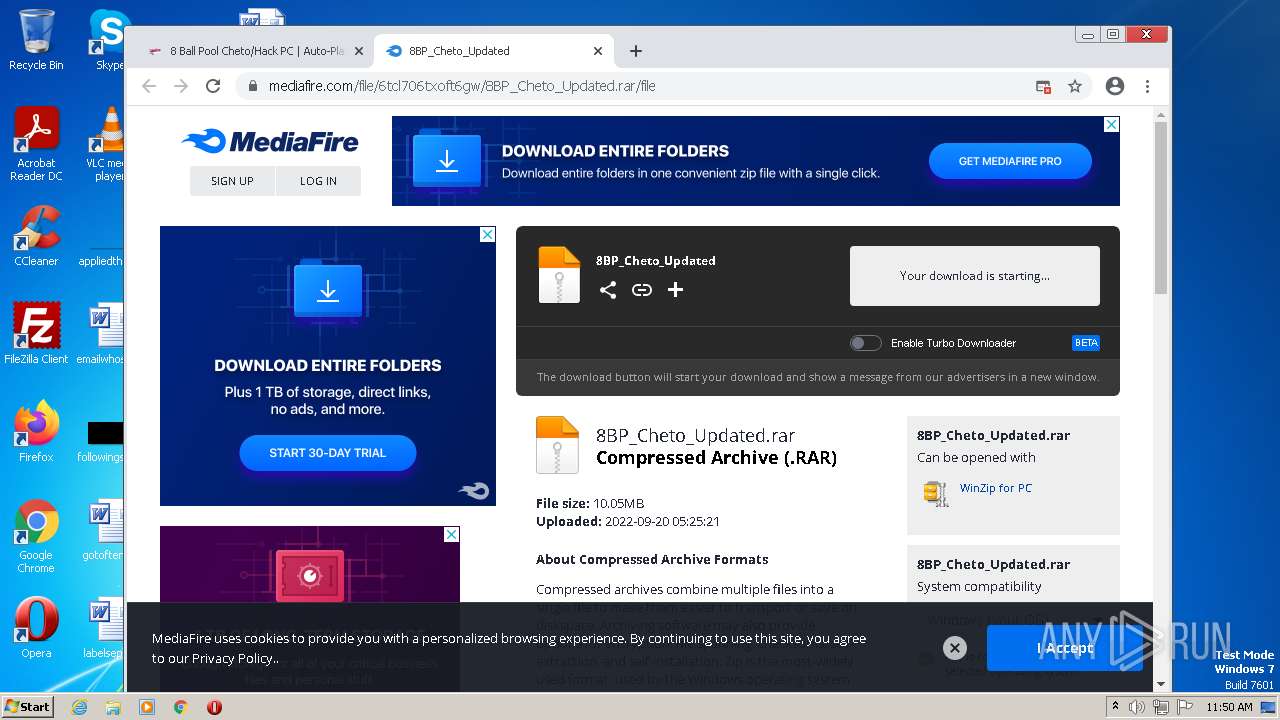Click the Uploaded date text

pos(628,521)
